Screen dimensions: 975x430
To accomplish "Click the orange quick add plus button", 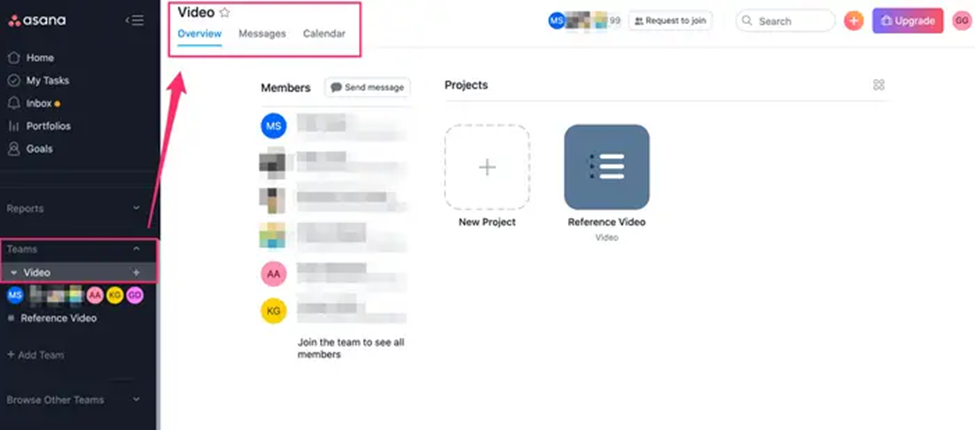I will (854, 21).
